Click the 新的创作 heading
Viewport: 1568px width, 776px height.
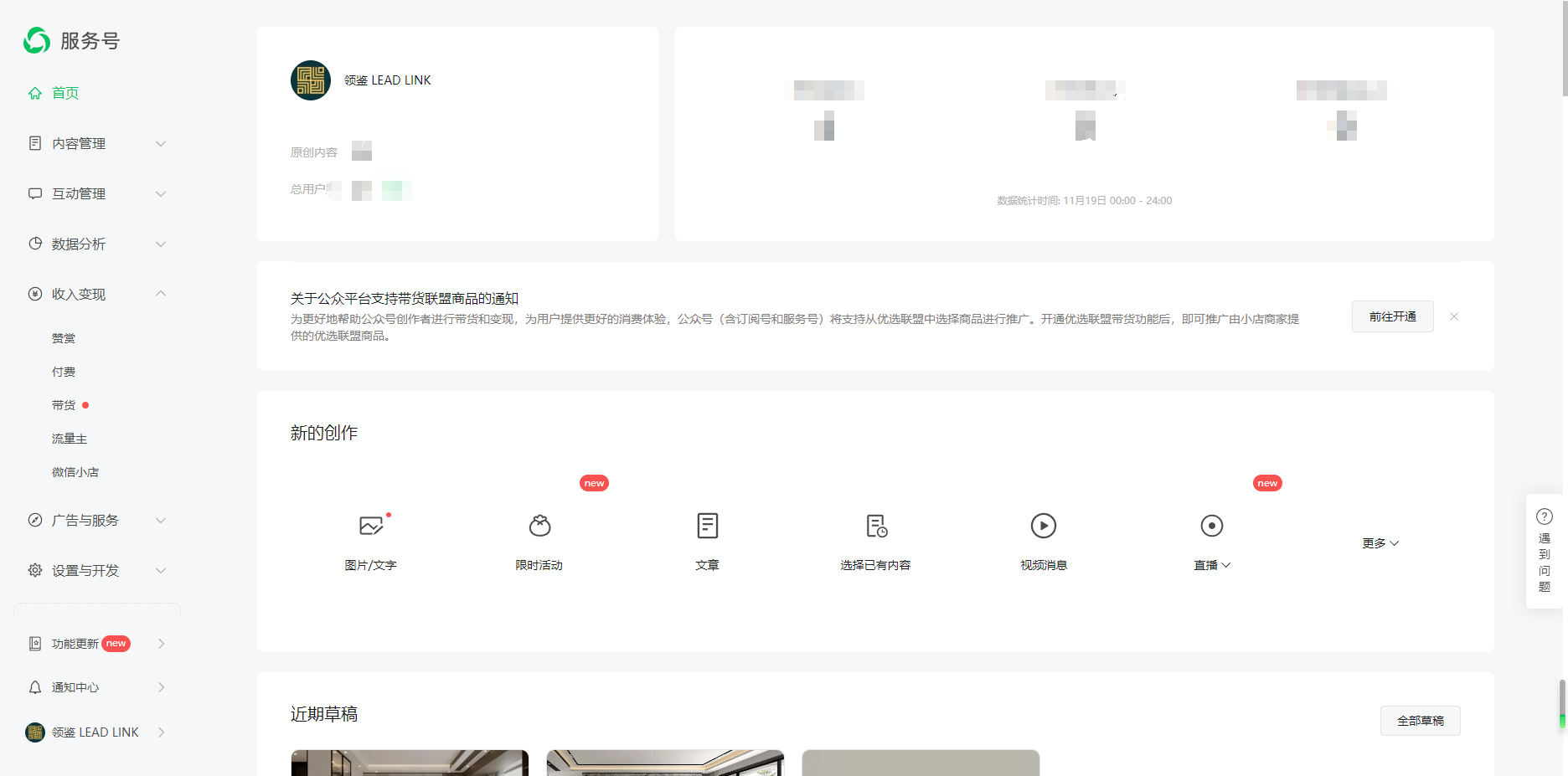(x=324, y=433)
